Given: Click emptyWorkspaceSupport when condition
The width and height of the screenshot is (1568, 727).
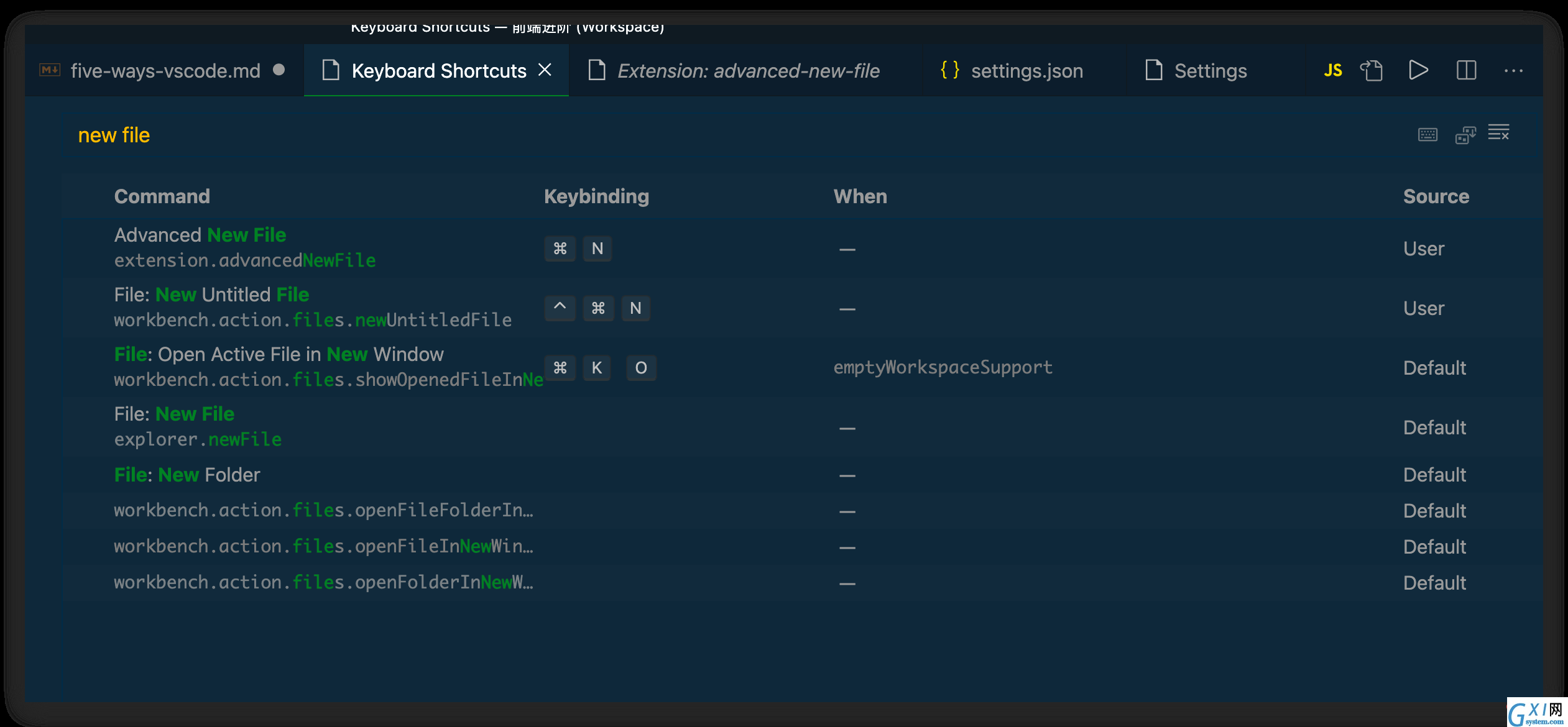Looking at the screenshot, I should click(x=943, y=368).
